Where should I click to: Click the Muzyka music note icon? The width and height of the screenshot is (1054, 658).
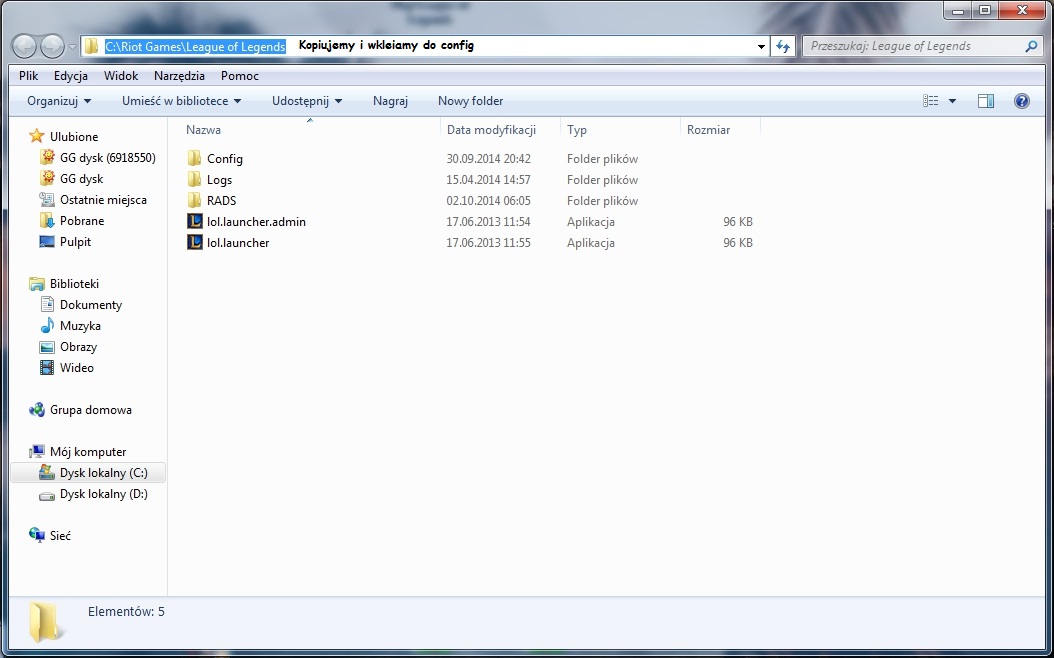(x=47, y=325)
